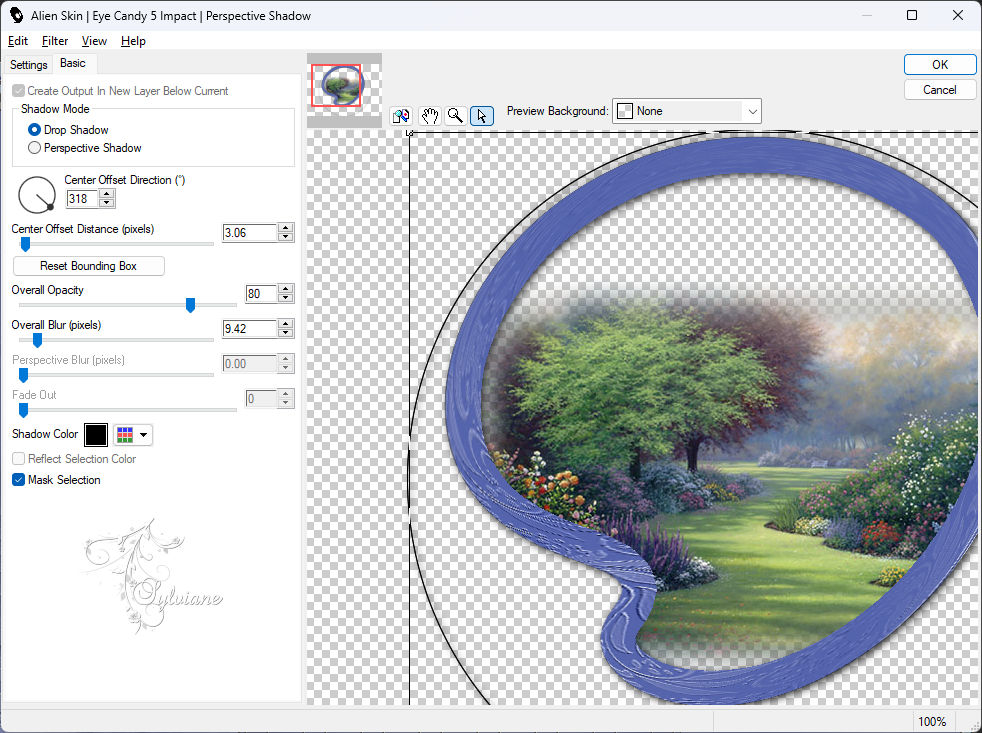Switch to the Settings tab
The width and height of the screenshot is (982, 733).
click(x=28, y=65)
